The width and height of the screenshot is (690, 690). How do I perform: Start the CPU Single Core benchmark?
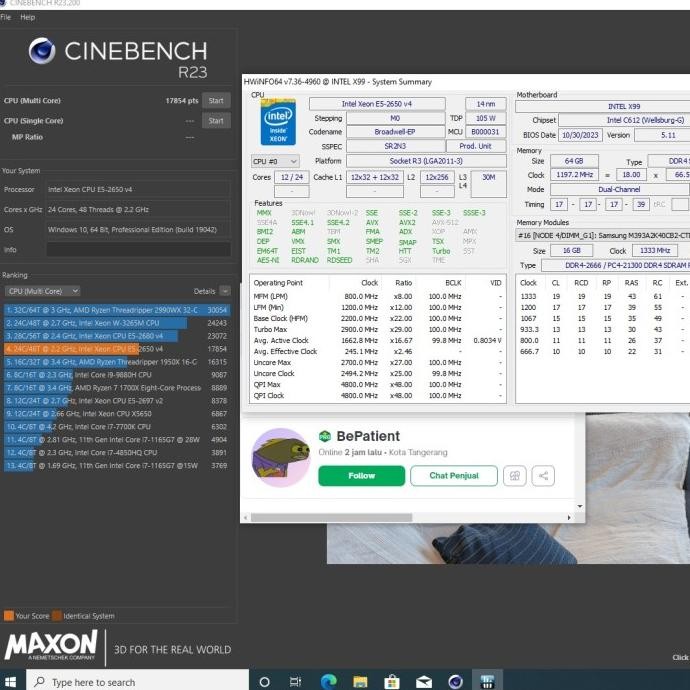click(216, 121)
